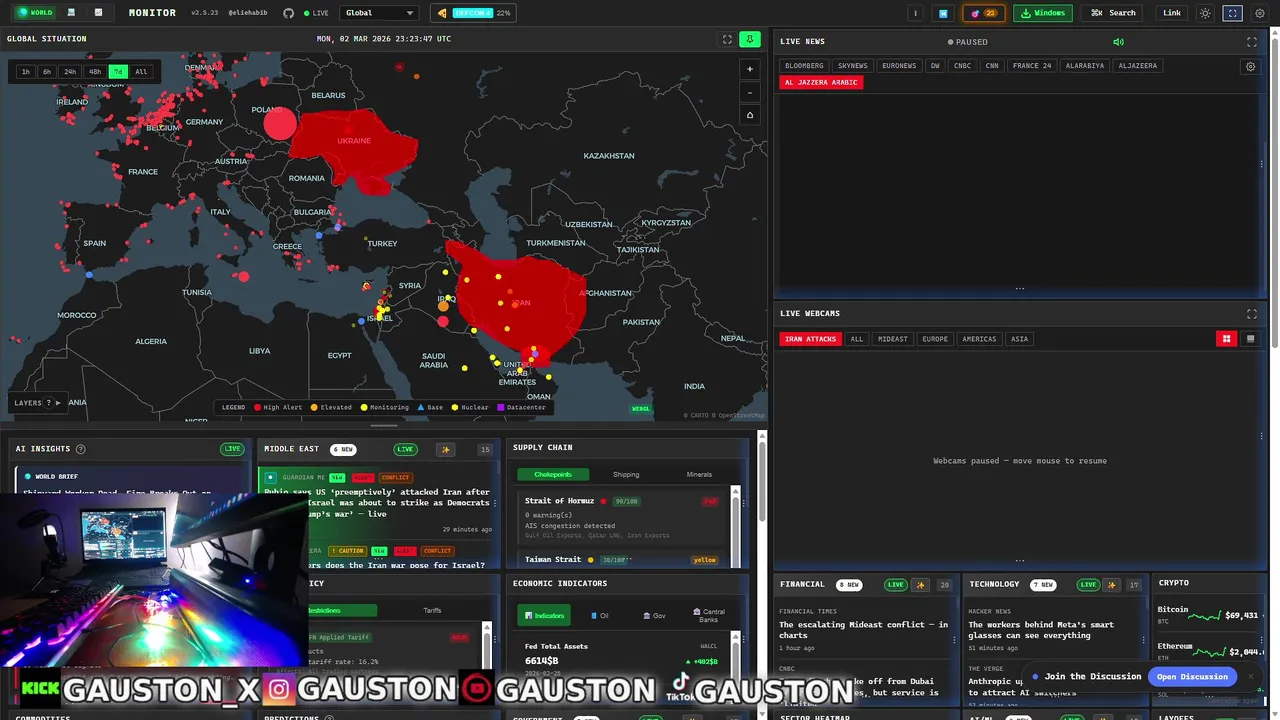Click the Technology panel sparkle icon
The width and height of the screenshot is (1280, 720).
tap(1111, 585)
